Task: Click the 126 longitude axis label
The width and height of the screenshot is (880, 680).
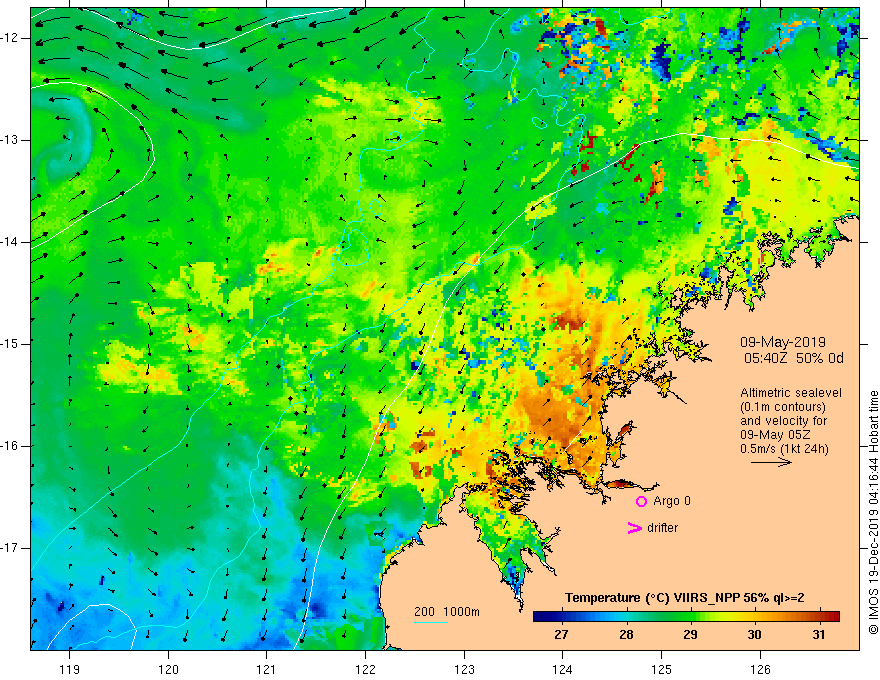Action: pyautogui.click(x=760, y=669)
